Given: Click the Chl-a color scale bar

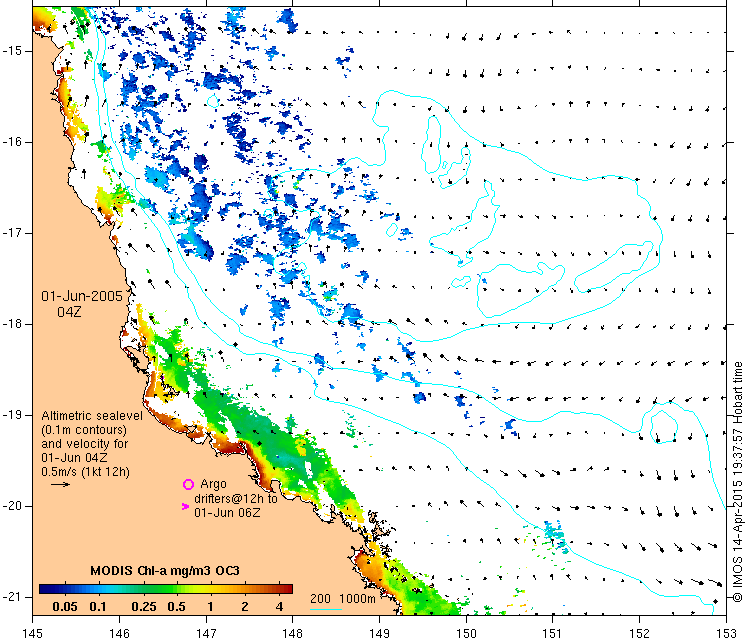Looking at the screenshot, I should click(x=165, y=589).
